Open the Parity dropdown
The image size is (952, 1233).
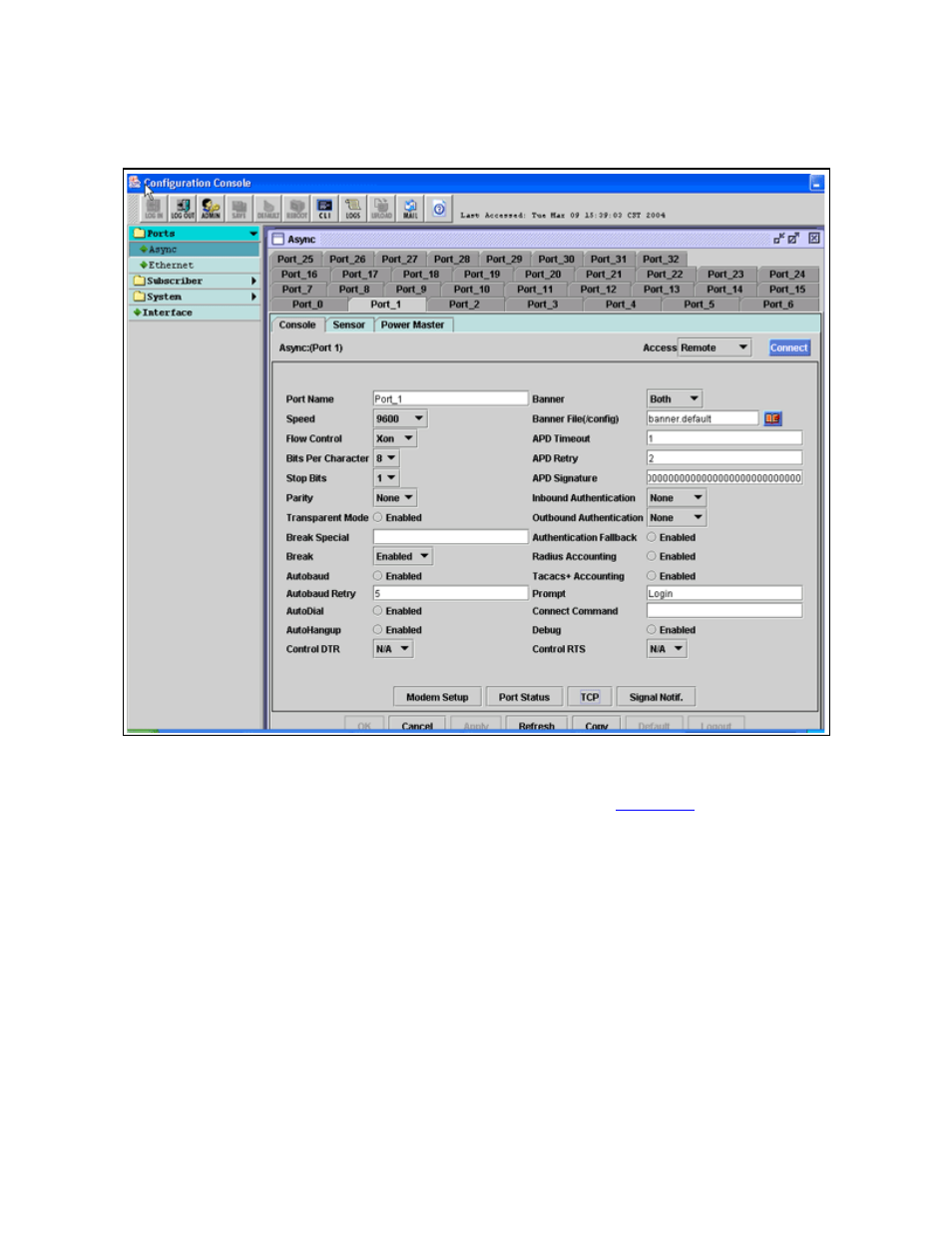pos(395,498)
